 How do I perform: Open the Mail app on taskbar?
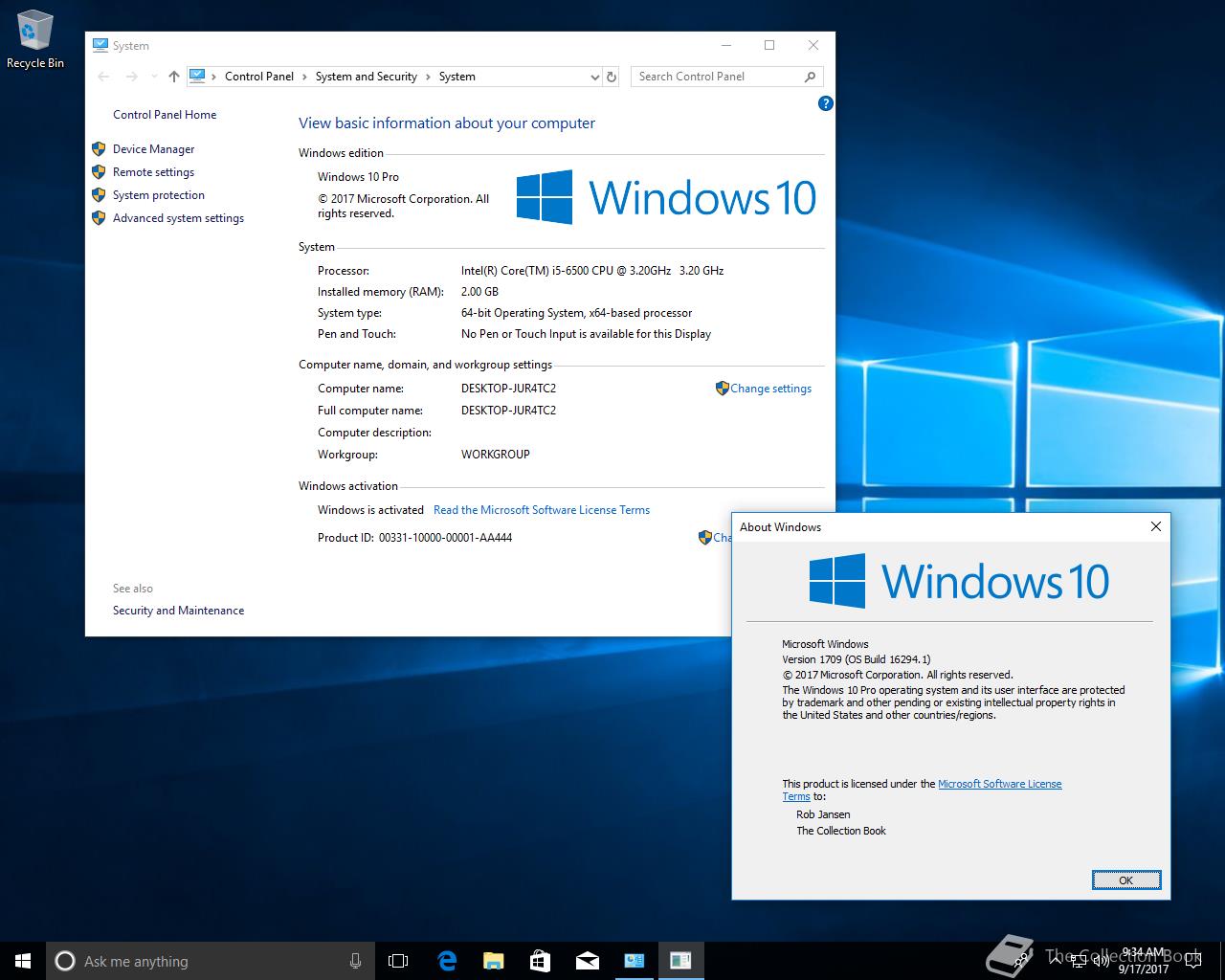pos(587,961)
